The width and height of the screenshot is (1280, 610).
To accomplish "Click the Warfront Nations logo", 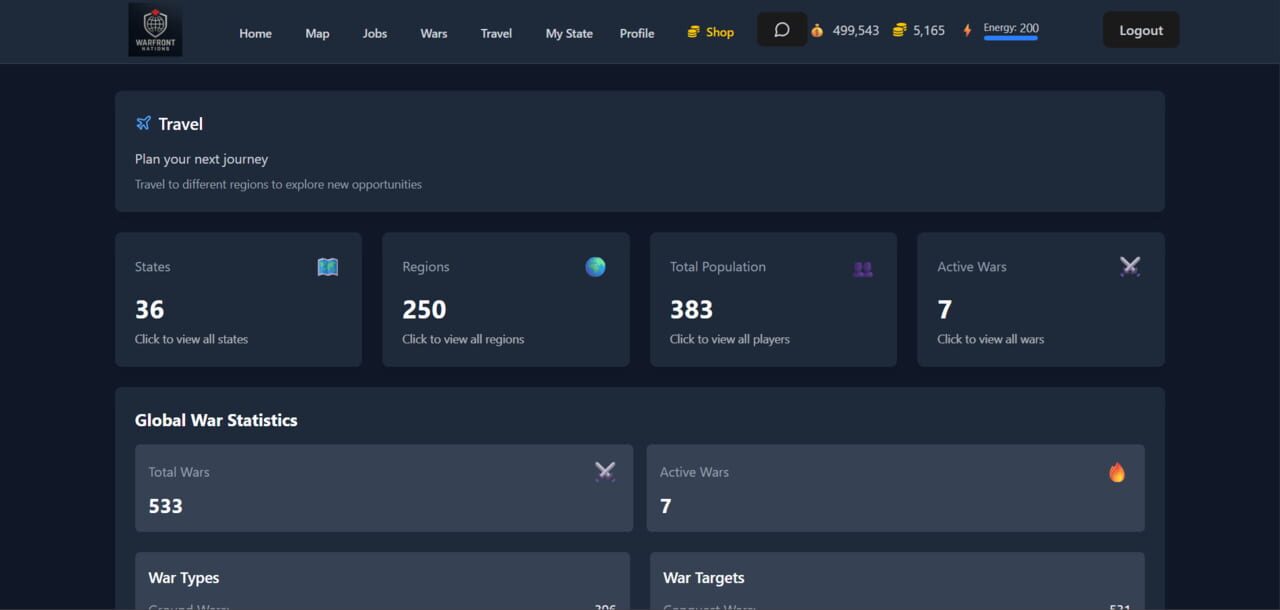I will (x=155, y=30).
